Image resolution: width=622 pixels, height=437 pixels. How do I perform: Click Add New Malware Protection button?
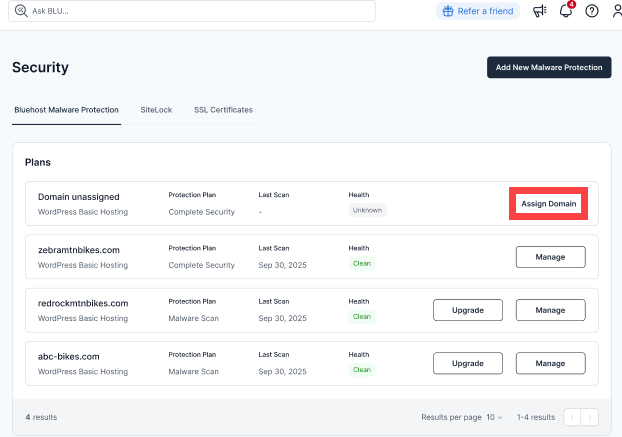coord(549,67)
